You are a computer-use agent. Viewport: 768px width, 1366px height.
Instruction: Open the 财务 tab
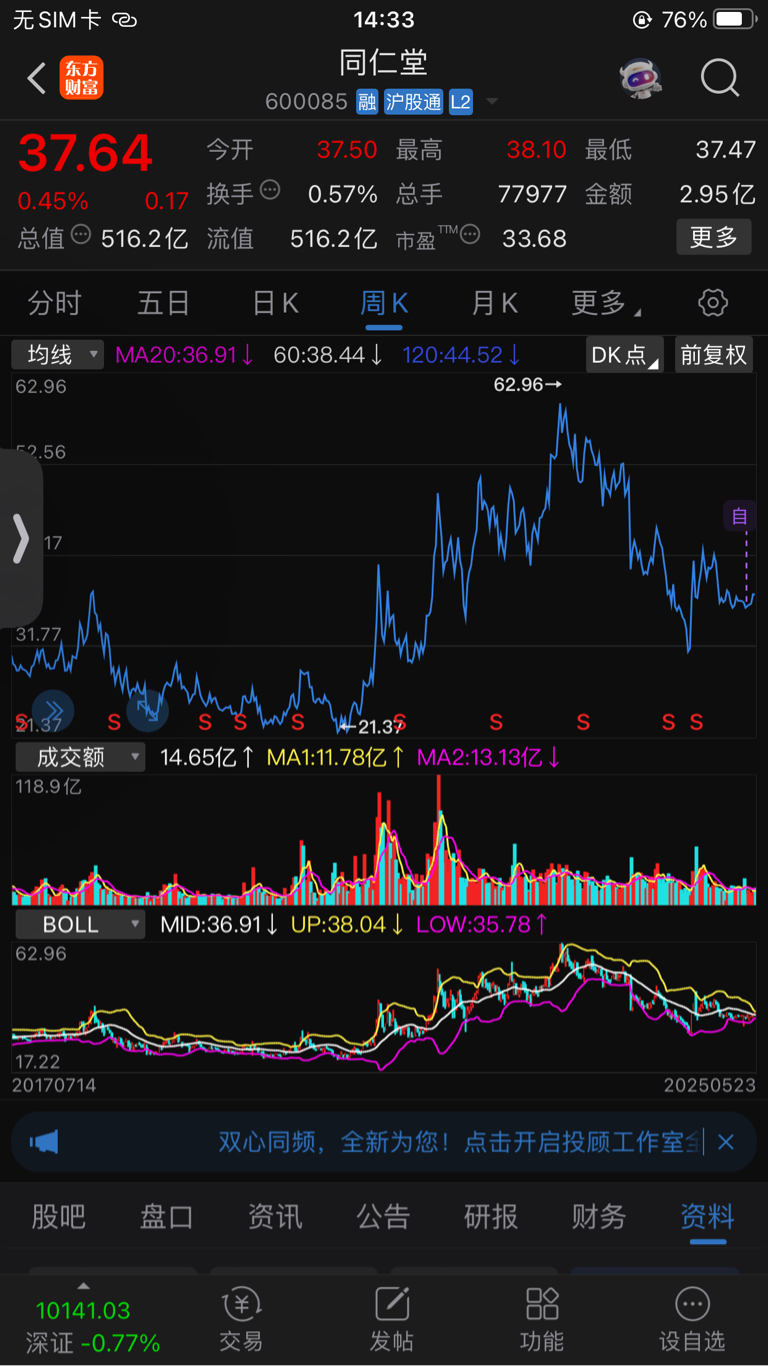[x=599, y=1216]
